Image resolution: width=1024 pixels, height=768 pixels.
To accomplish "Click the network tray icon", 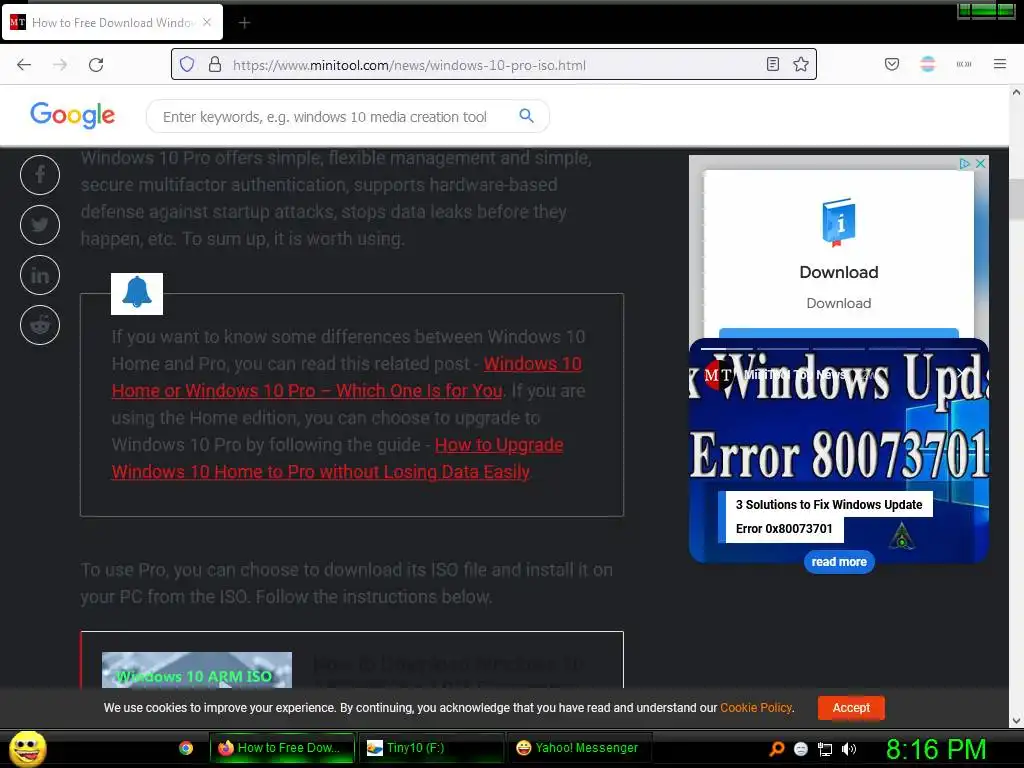I will click(825, 749).
